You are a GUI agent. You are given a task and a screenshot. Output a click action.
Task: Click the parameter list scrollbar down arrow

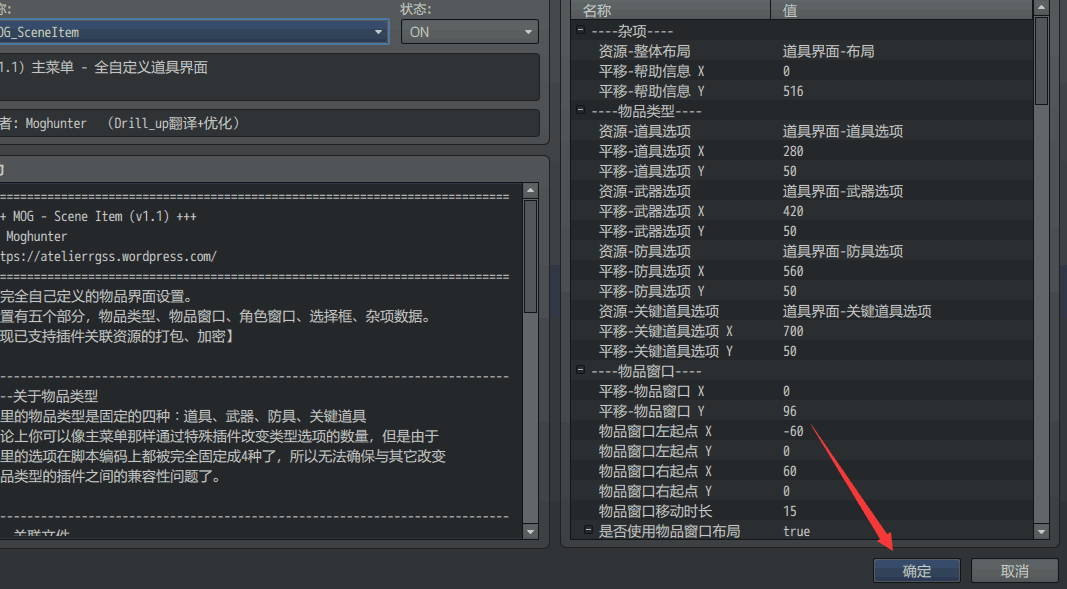pos(1041,533)
